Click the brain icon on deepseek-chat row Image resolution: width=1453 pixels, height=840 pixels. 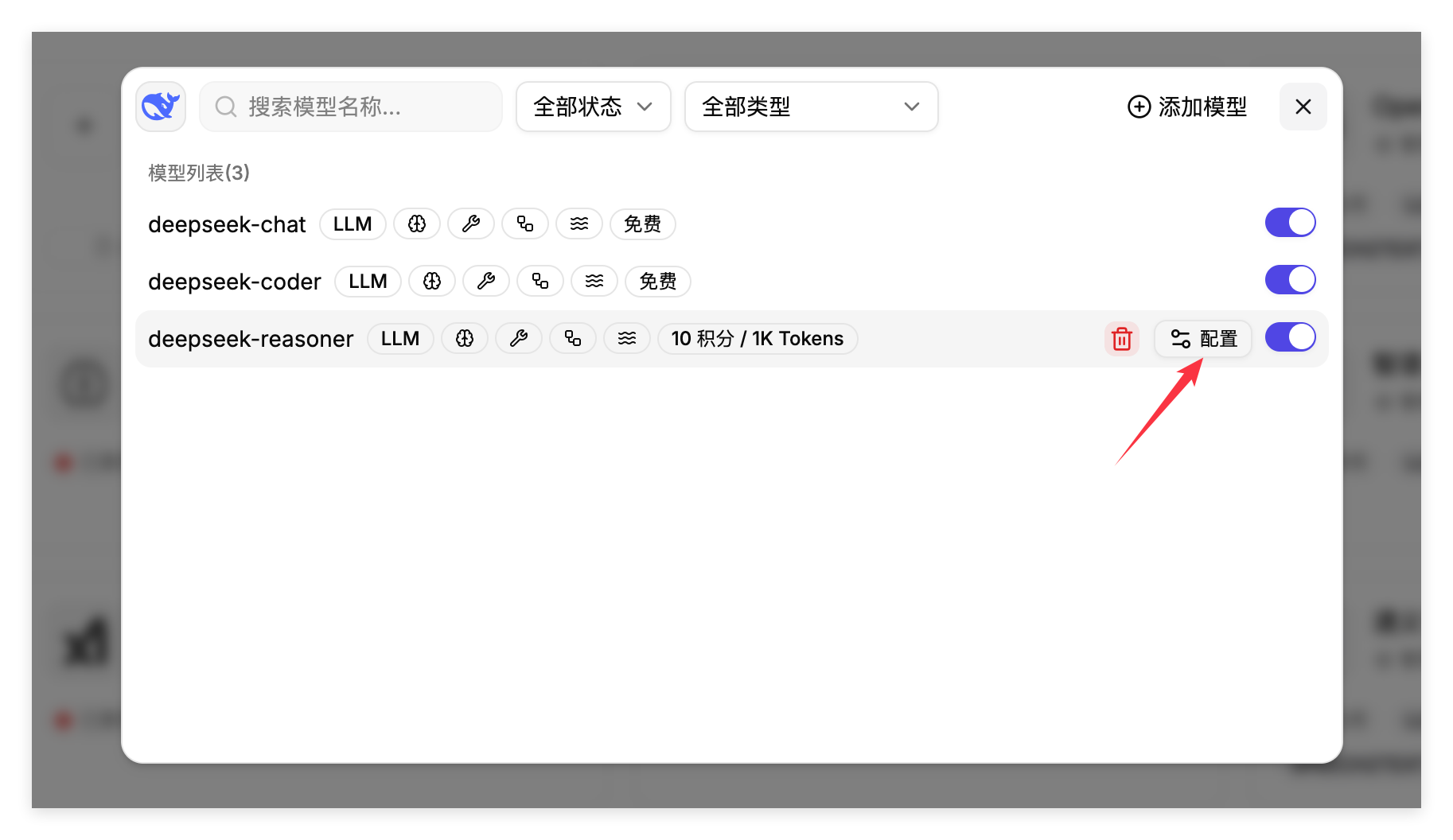417,224
